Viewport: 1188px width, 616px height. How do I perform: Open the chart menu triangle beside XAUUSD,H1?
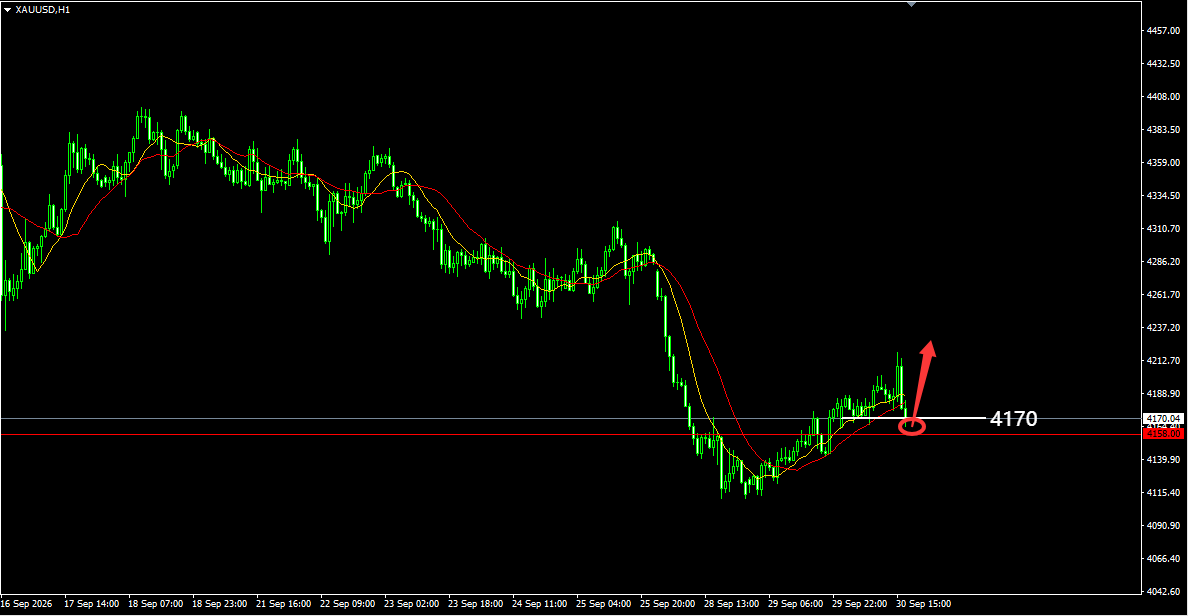(x=8, y=10)
